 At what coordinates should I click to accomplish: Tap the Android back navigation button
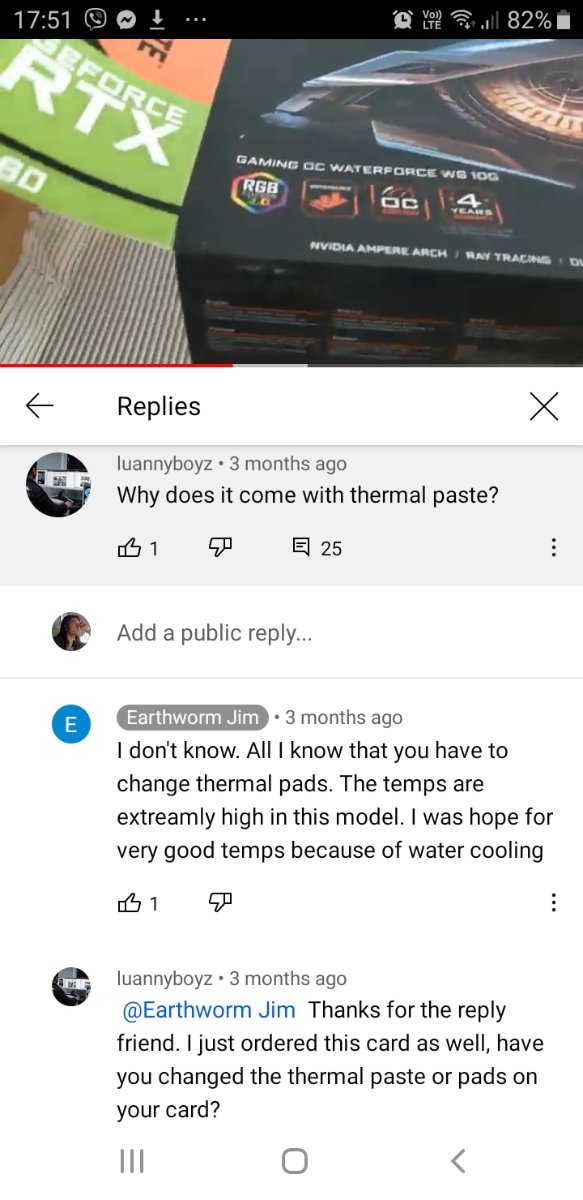[x=458, y=1160]
